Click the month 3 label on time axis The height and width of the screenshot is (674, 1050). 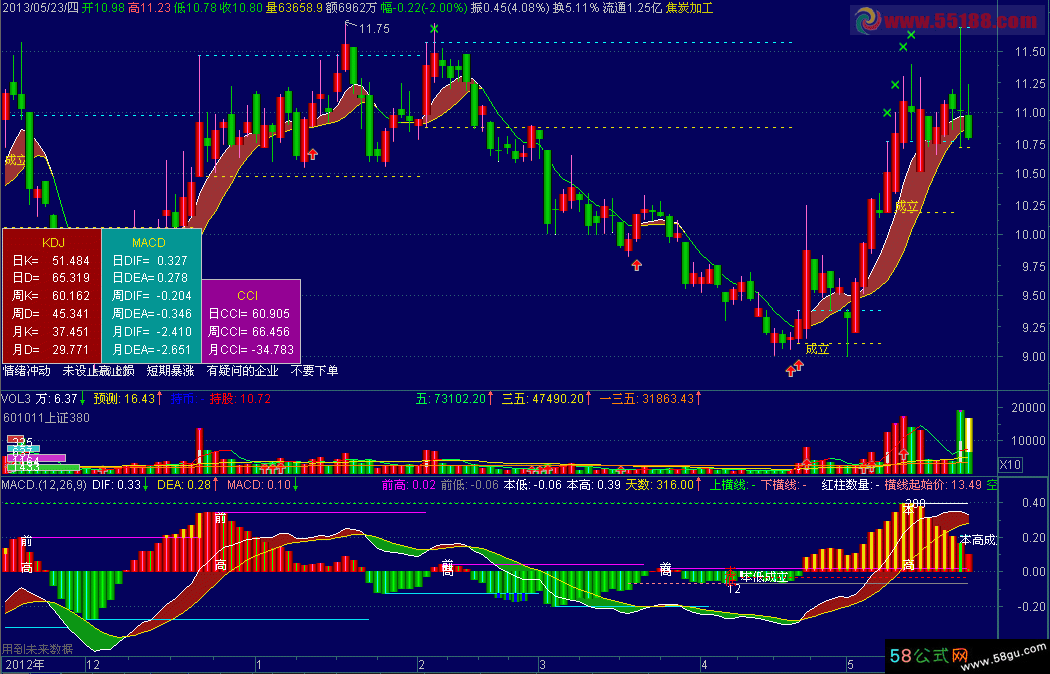pyautogui.click(x=542, y=665)
